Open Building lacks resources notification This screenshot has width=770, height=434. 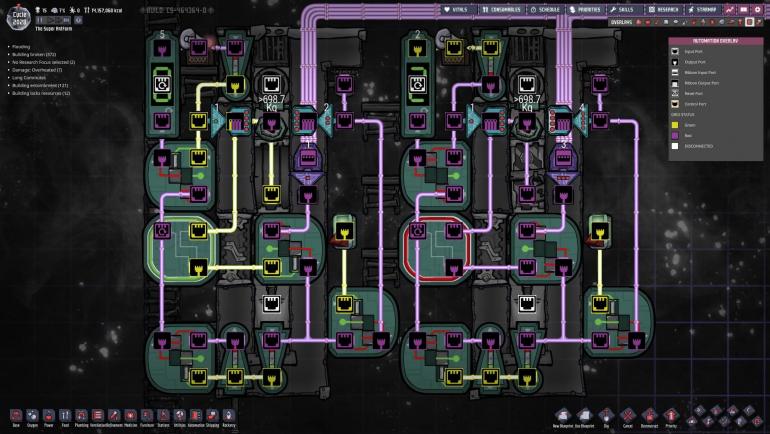tap(41, 93)
